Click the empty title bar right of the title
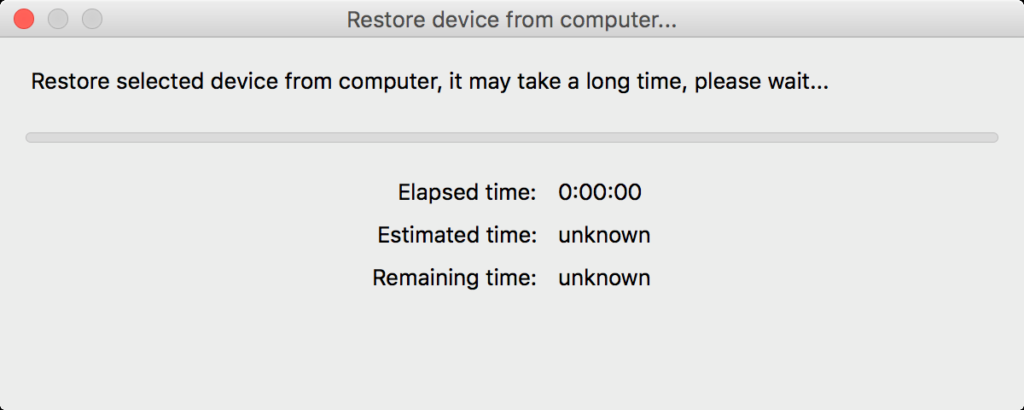The height and width of the screenshot is (410, 1024). [x=850, y=20]
